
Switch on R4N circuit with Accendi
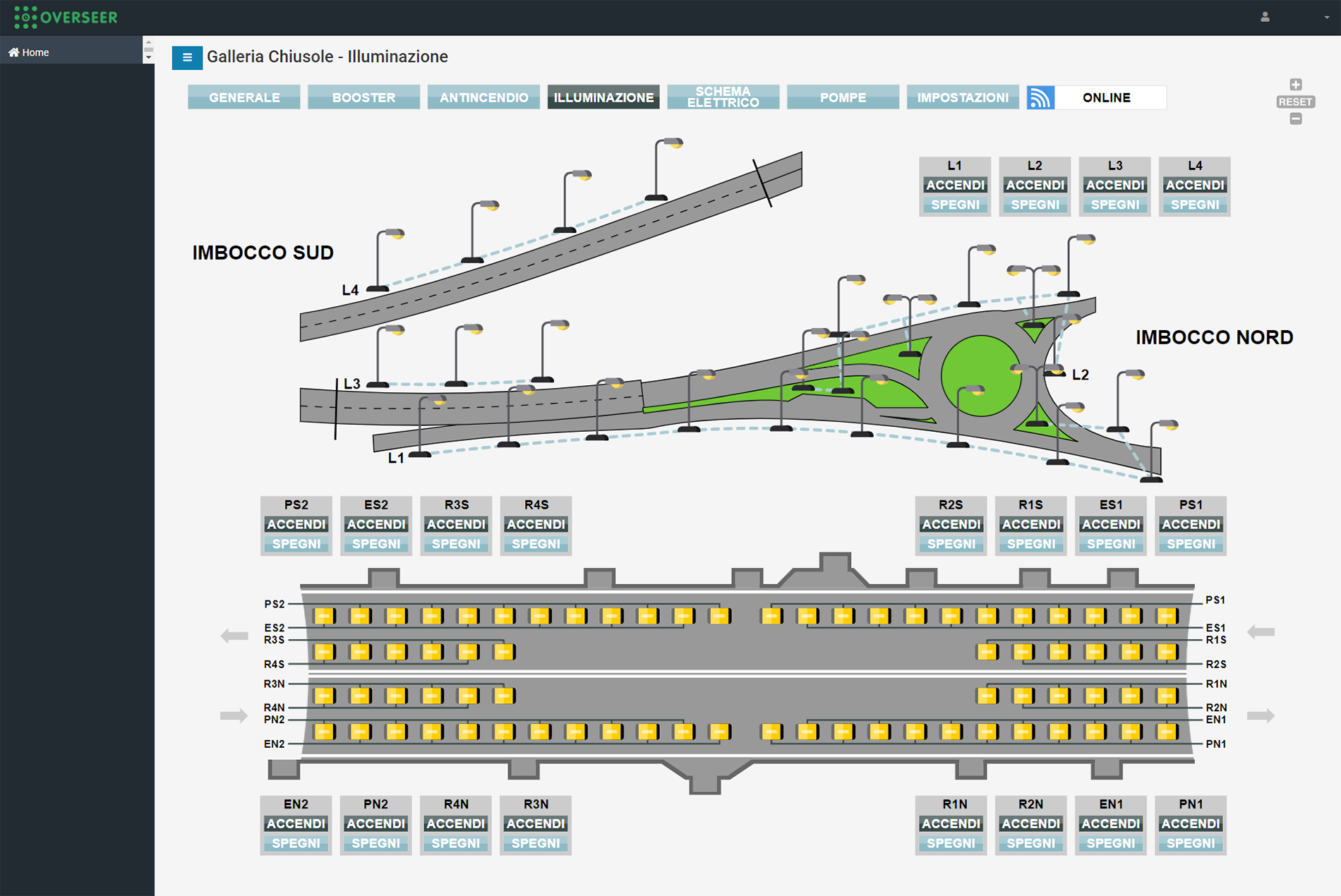(456, 823)
